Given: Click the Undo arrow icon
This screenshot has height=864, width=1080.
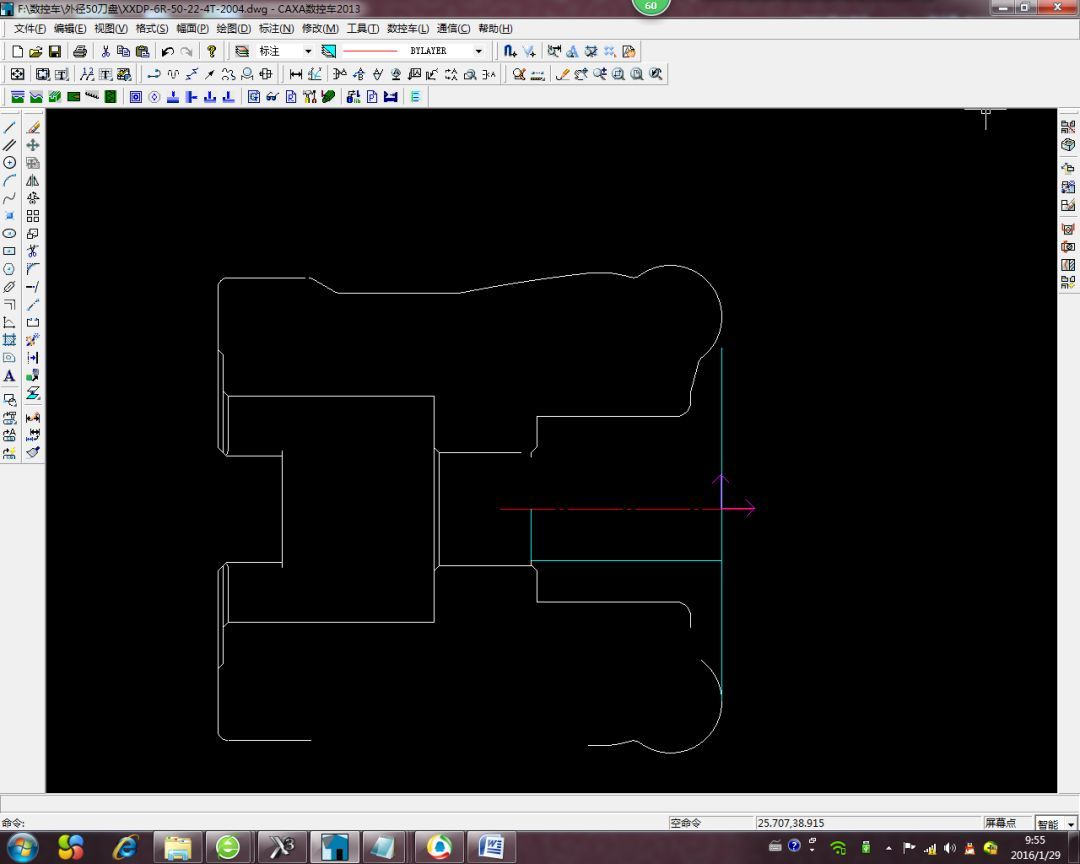Looking at the screenshot, I should (167, 51).
